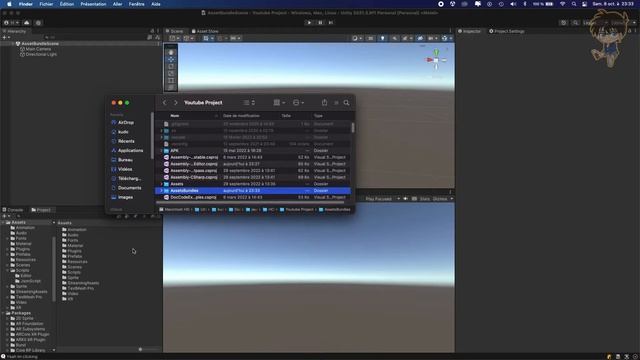Open Scene camera settings dropdown

[x=432, y=38]
